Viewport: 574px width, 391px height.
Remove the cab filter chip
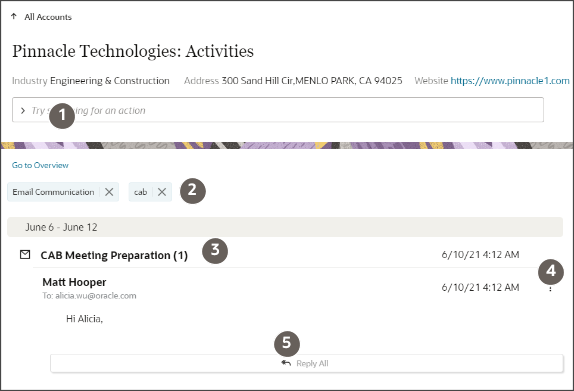162,192
